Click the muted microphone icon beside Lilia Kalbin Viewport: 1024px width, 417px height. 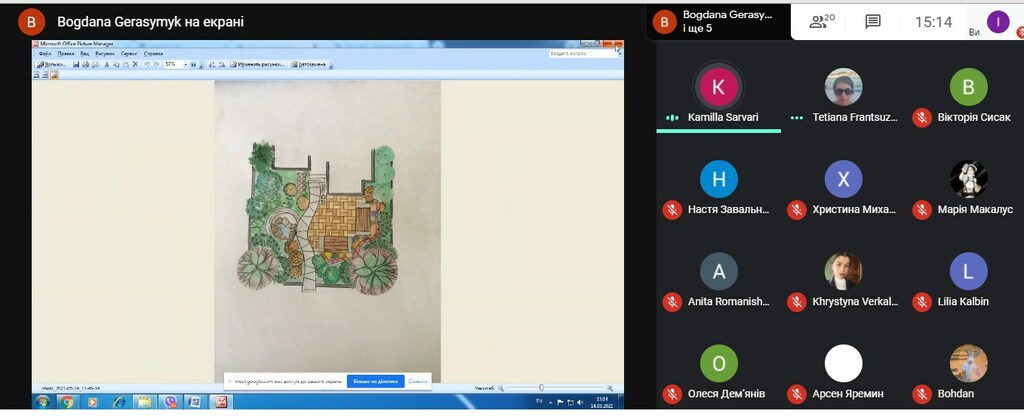(922, 301)
